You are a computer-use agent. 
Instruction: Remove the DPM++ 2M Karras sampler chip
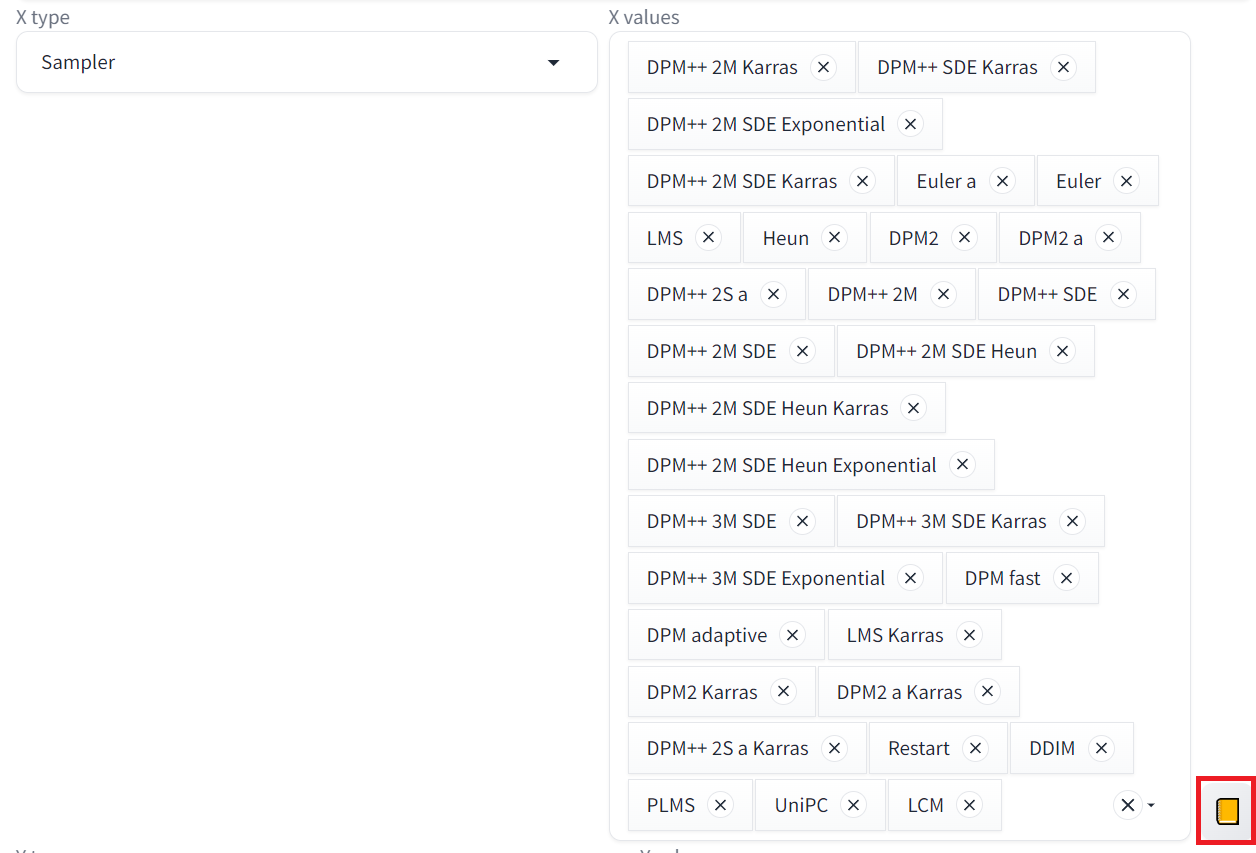coord(823,67)
